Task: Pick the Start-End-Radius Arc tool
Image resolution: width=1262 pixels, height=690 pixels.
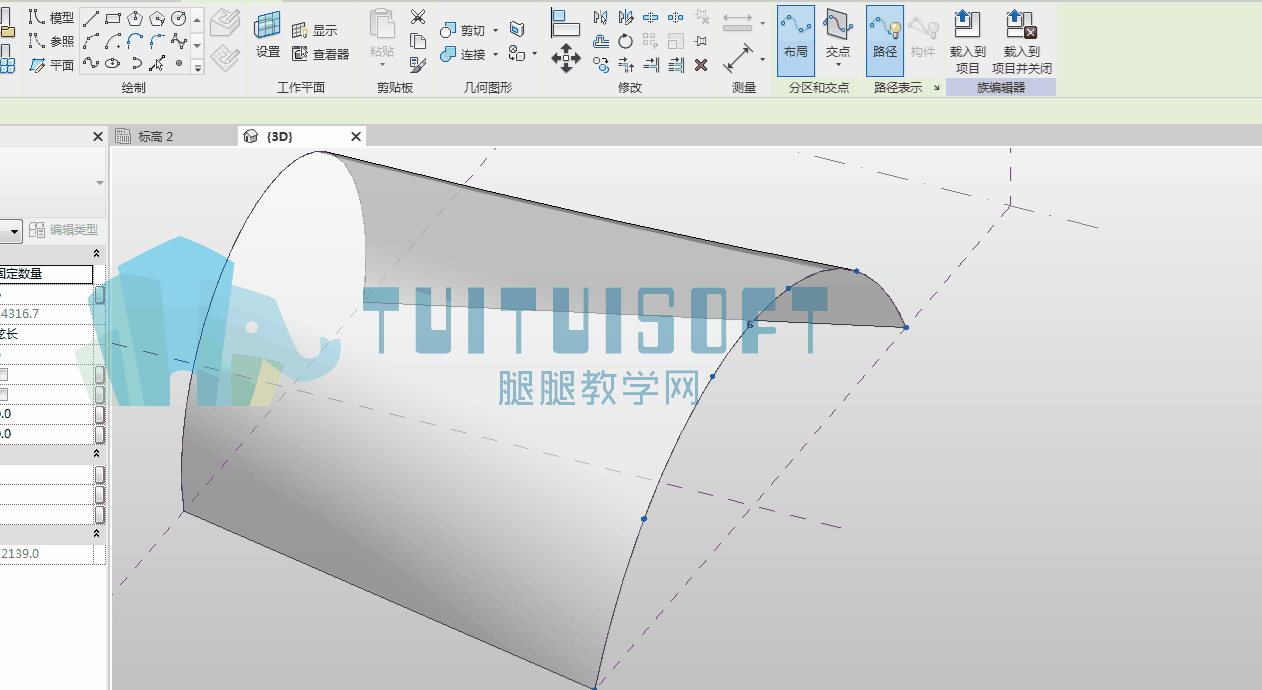Action: [91, 42]
